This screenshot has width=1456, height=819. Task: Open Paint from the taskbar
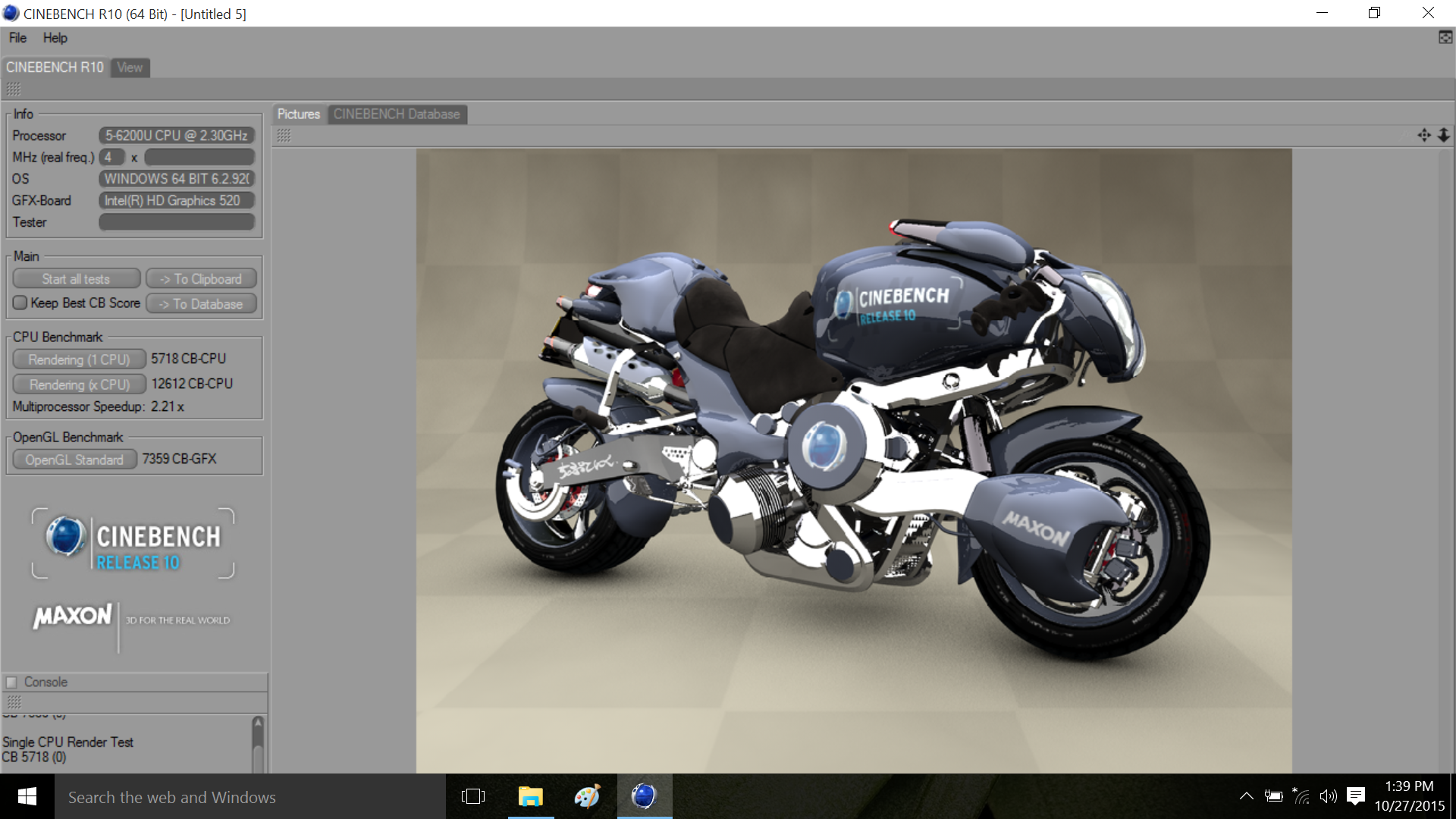[x=586, y=796]
